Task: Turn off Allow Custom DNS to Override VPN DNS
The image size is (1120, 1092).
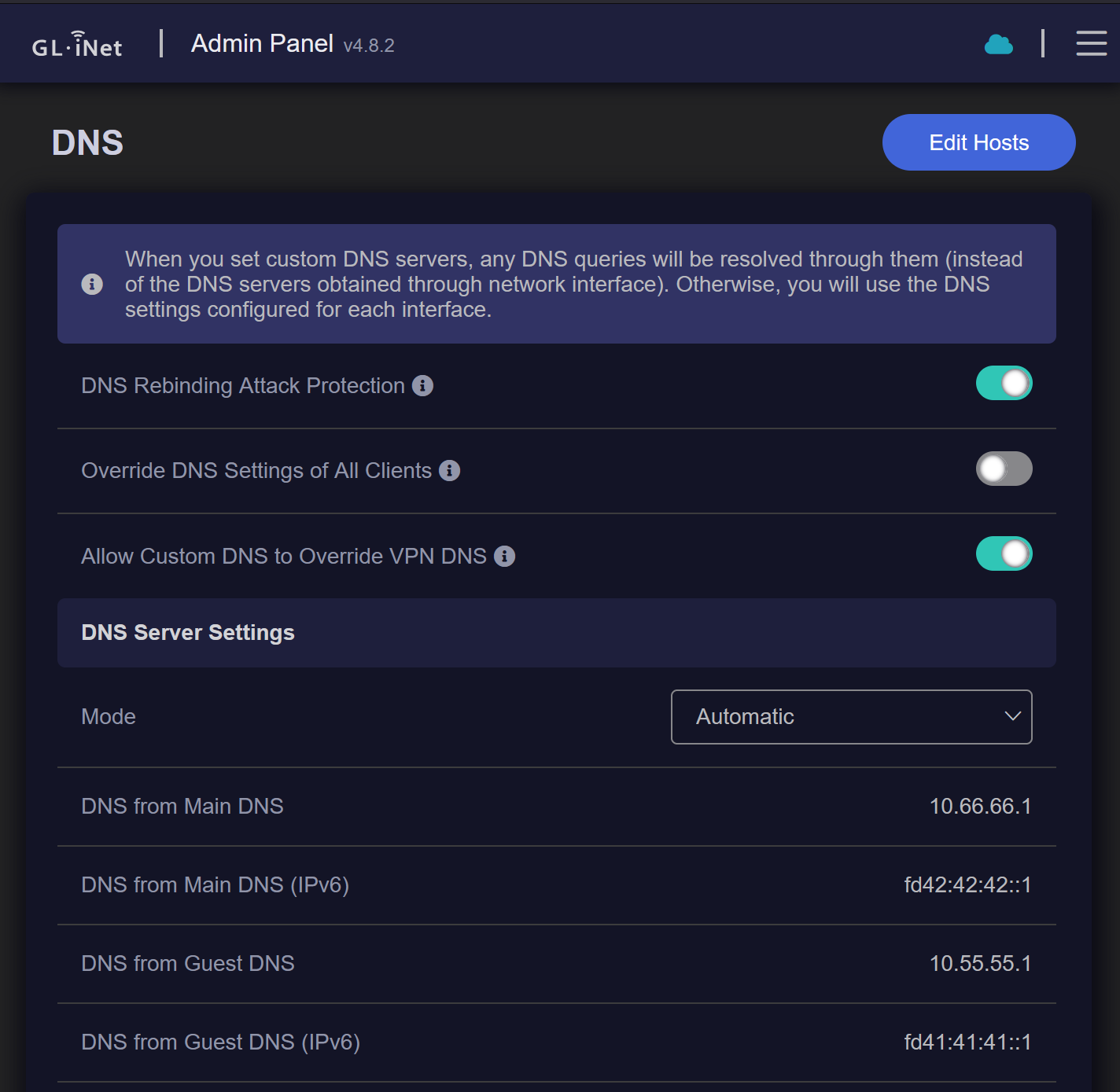Action: (x=1004, y=553)
